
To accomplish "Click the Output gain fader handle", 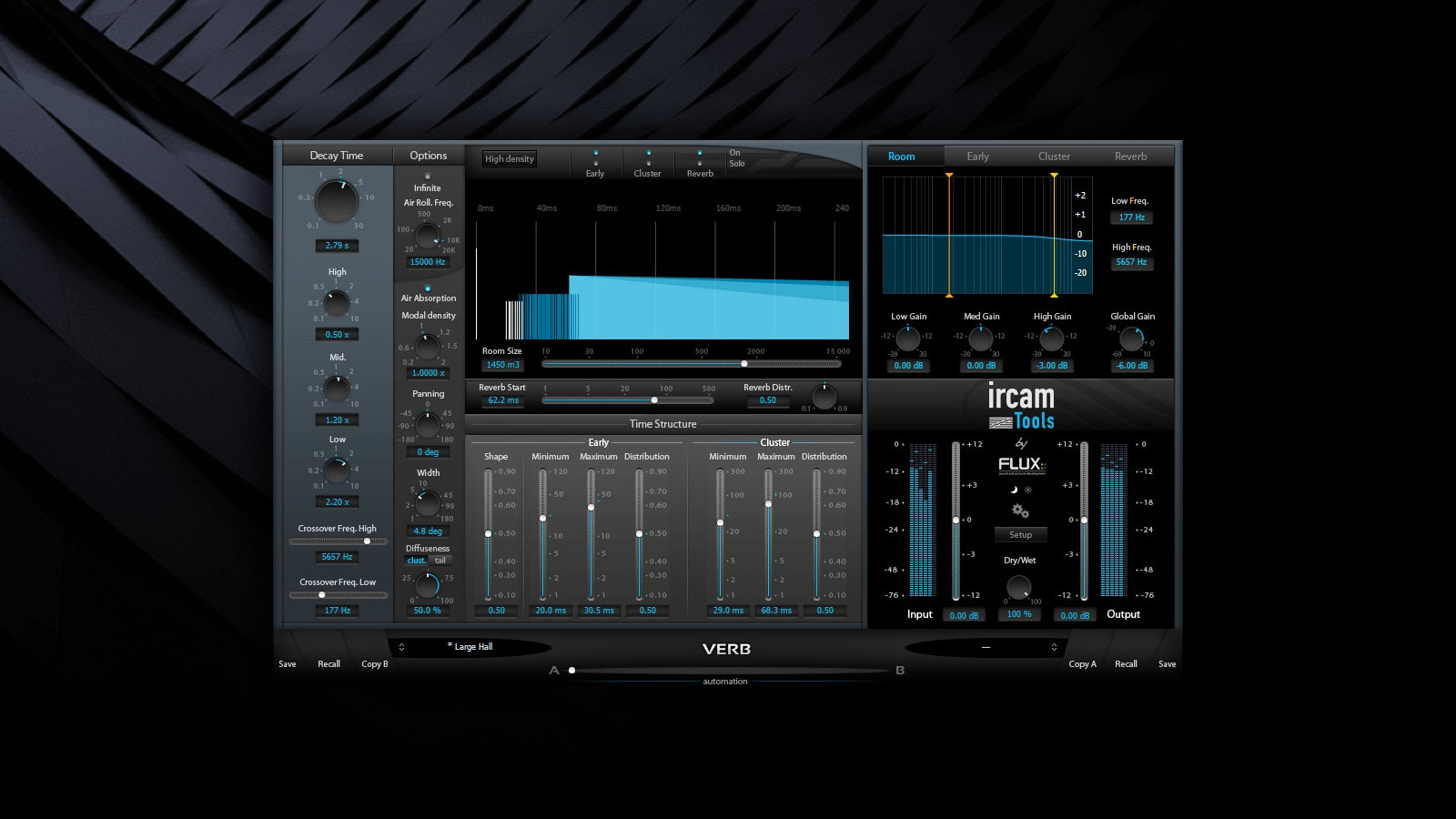I will (1084, 521).
